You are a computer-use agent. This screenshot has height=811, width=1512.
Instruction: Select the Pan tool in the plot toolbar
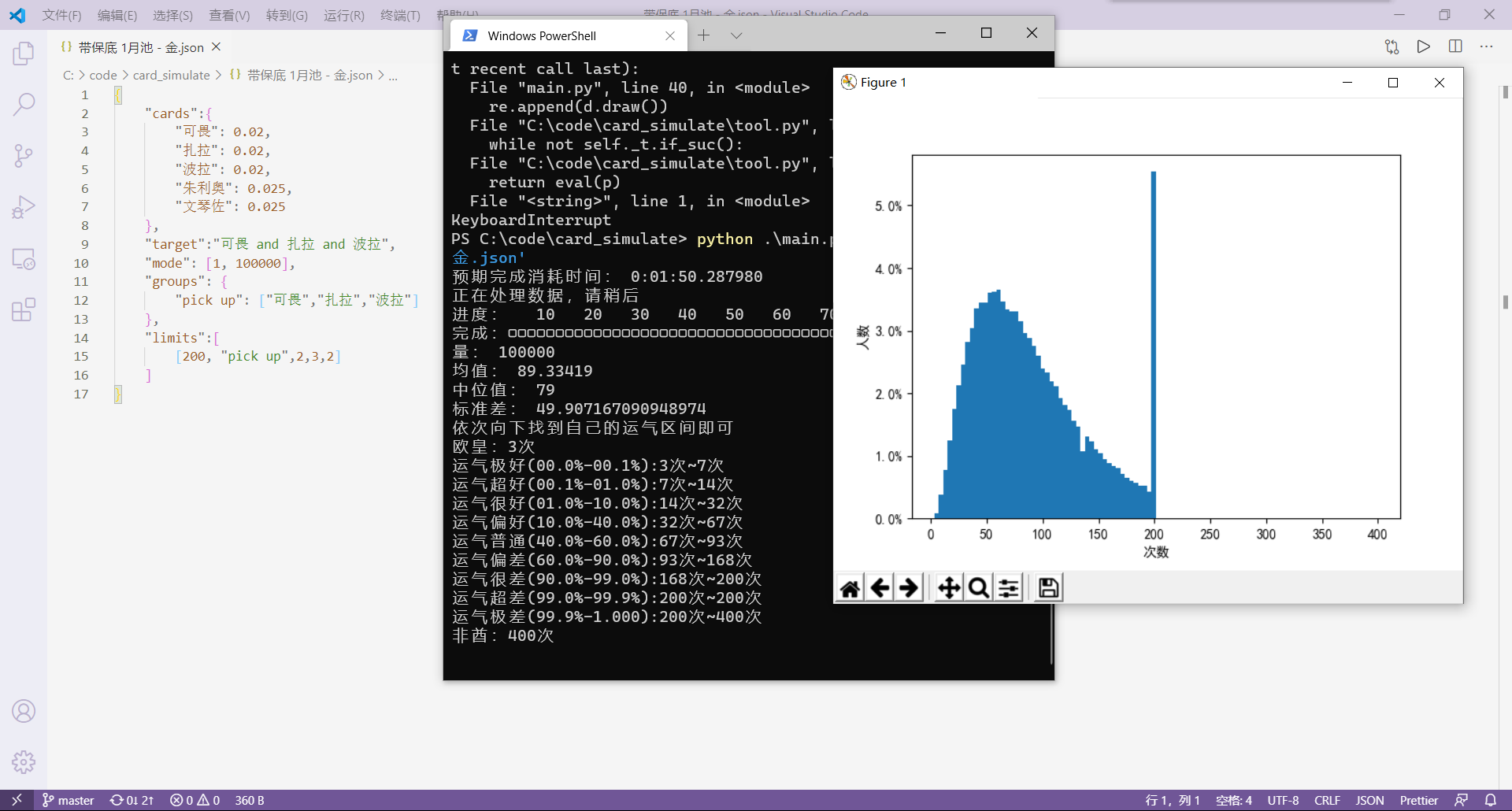tap(948, 587)
